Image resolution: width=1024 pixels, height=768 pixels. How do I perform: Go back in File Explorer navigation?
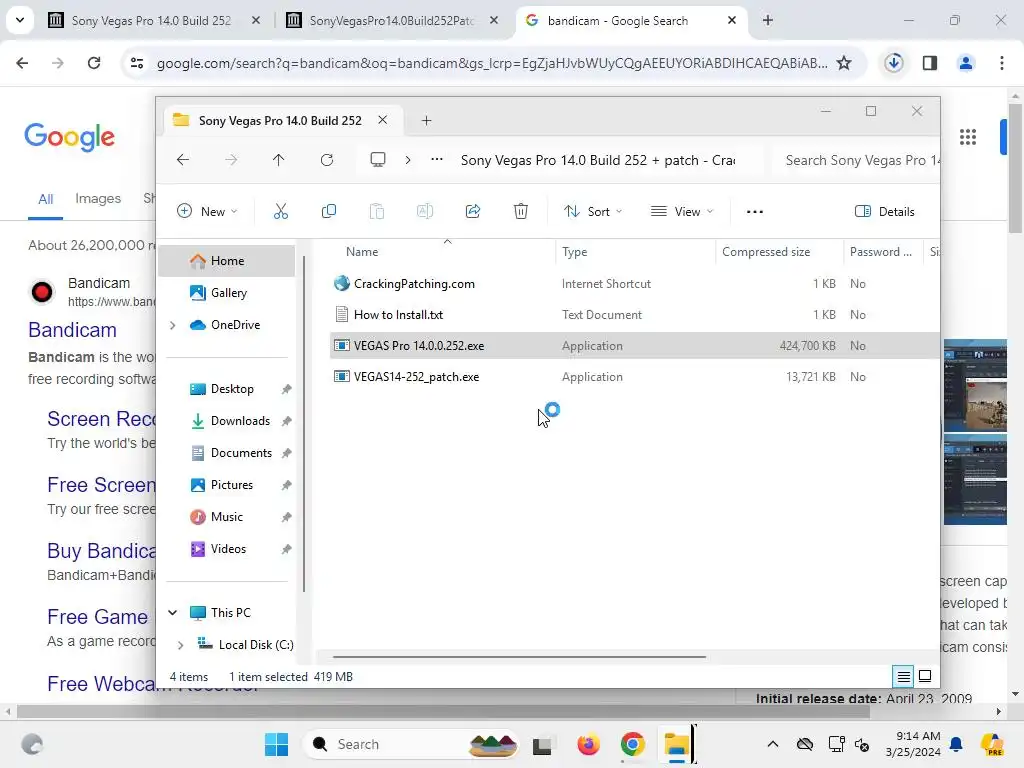tap(183, 160)
